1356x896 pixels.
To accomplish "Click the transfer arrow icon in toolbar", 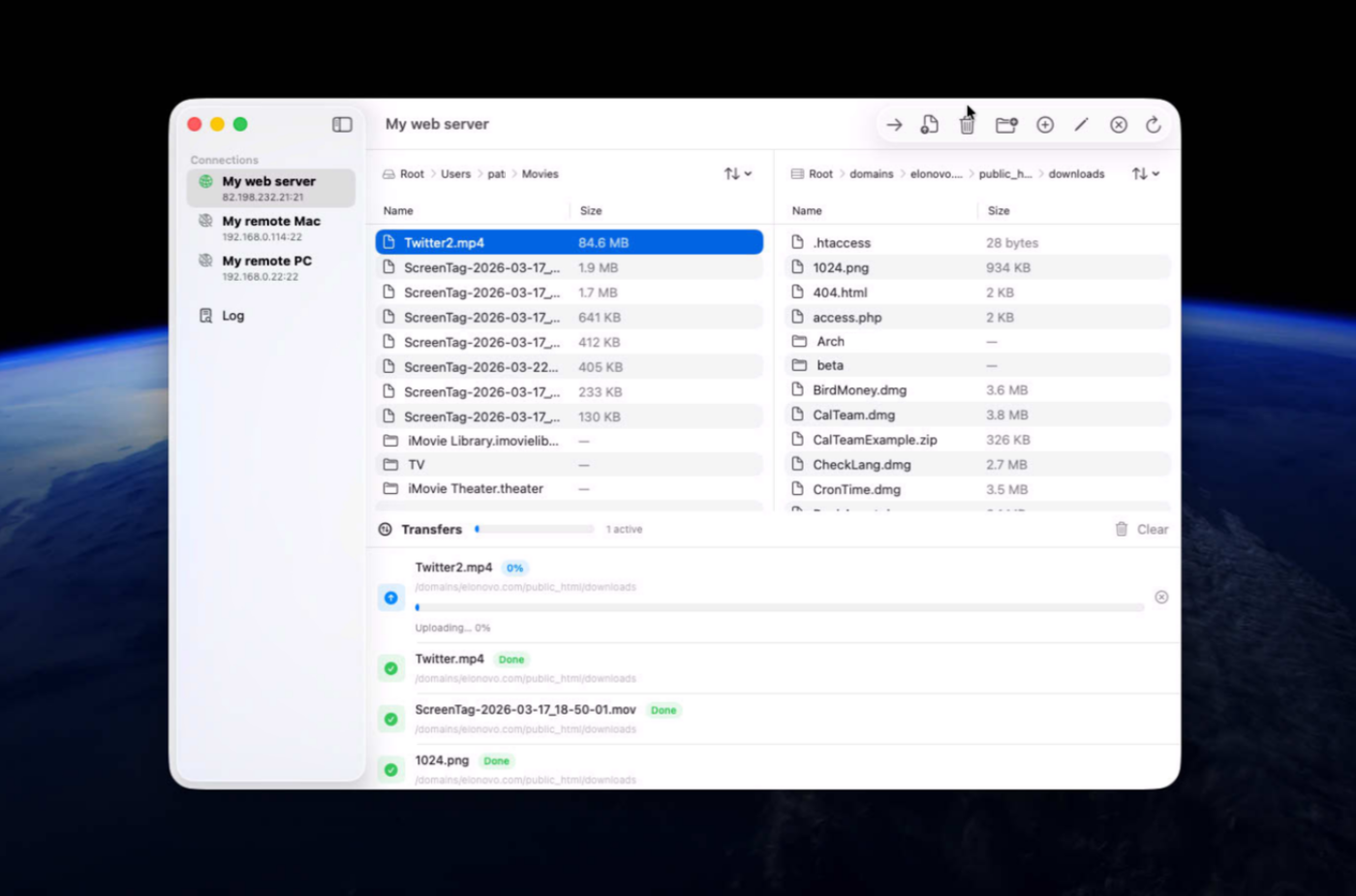I will (894, 125).
